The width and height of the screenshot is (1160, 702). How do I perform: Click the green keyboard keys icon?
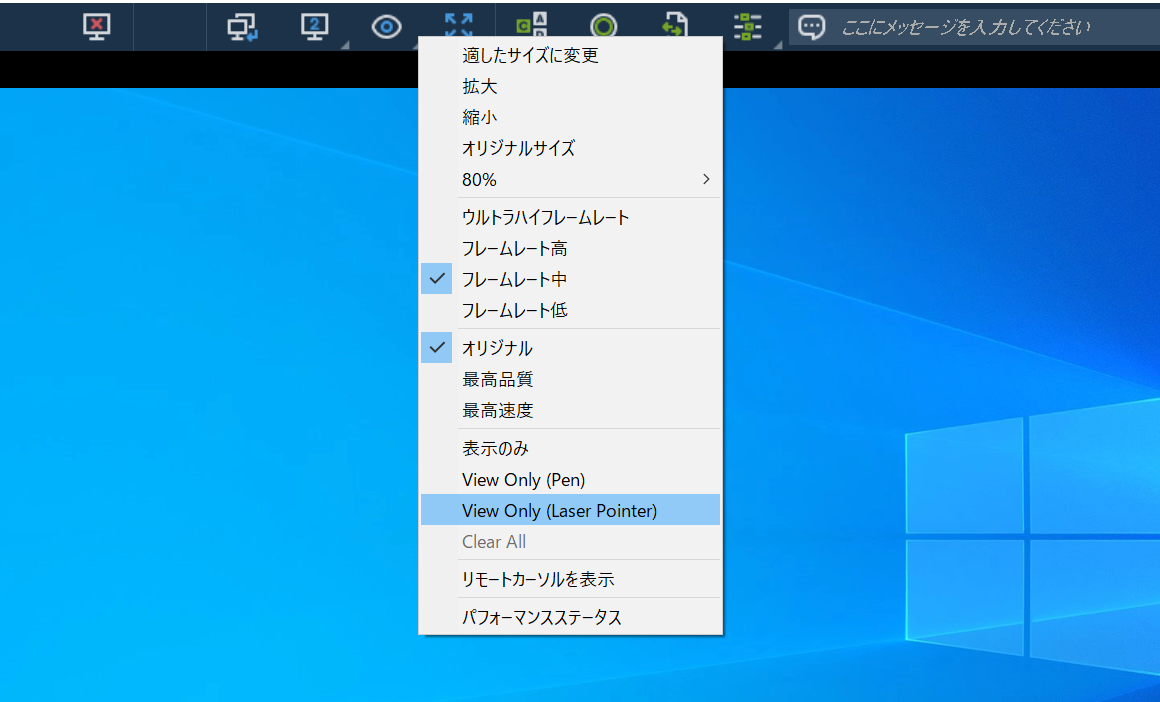(x=531, y=24)
